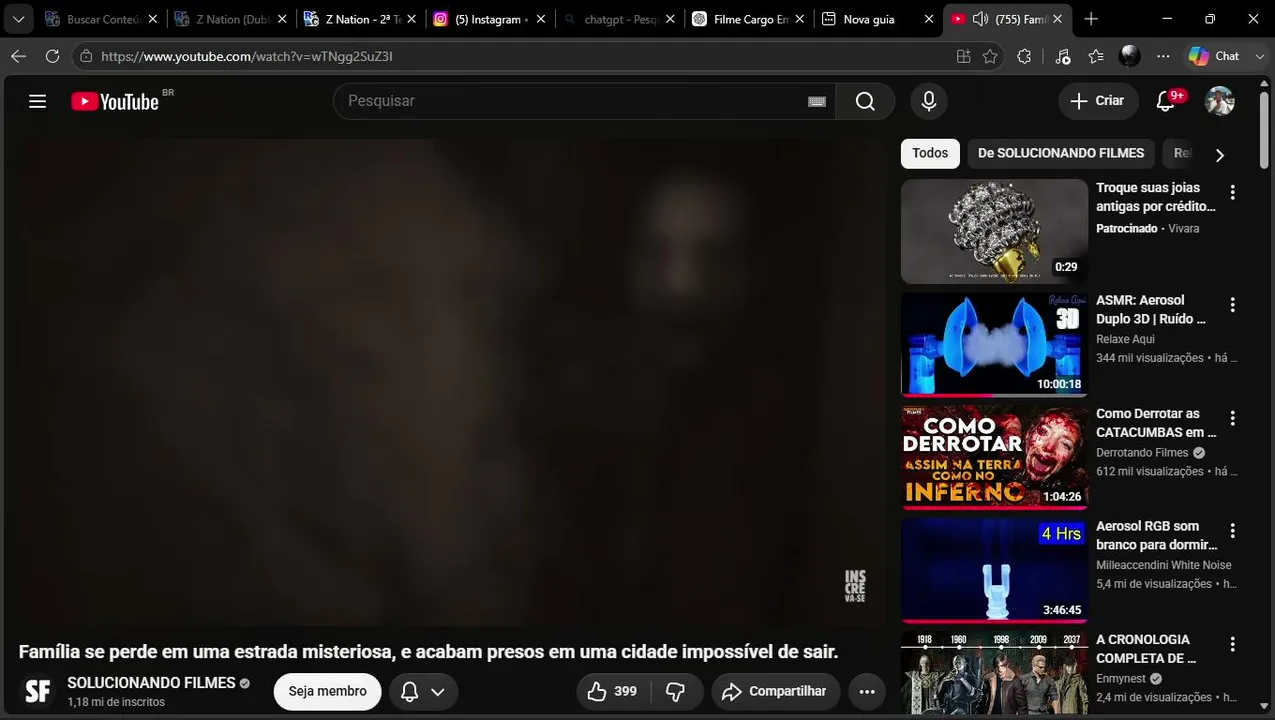Show more filter chips with right arrow
The height and width of the screenshot is (720, 1275).
pyautogui.click(x=1219, y=155)
